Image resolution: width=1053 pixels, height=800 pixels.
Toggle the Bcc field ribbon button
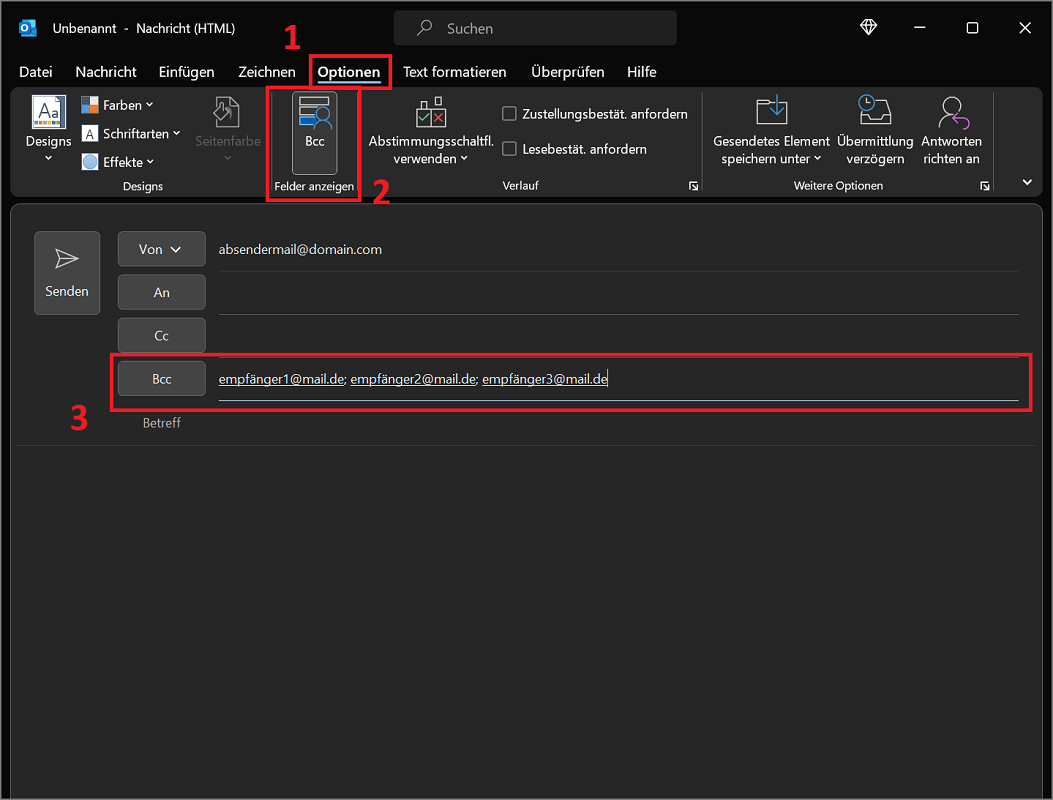[314, 133]
